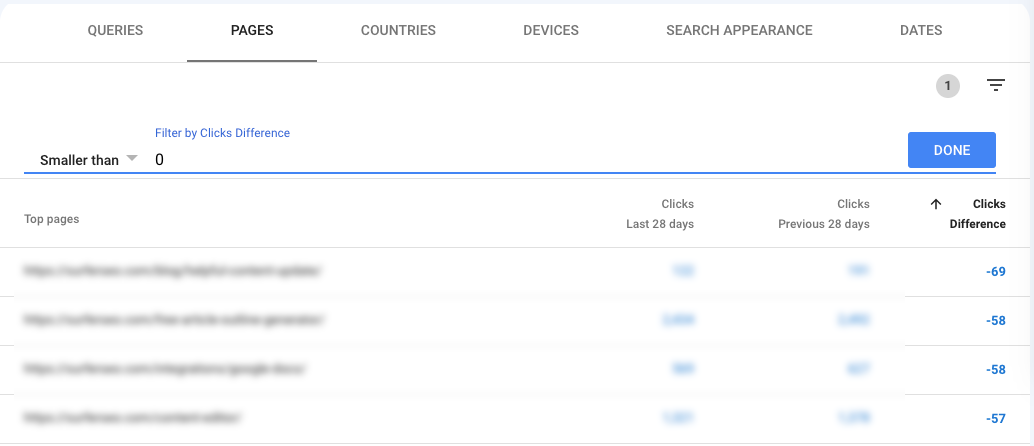Click the upward sort arrow icon
1034x446 pixels.
935,204
